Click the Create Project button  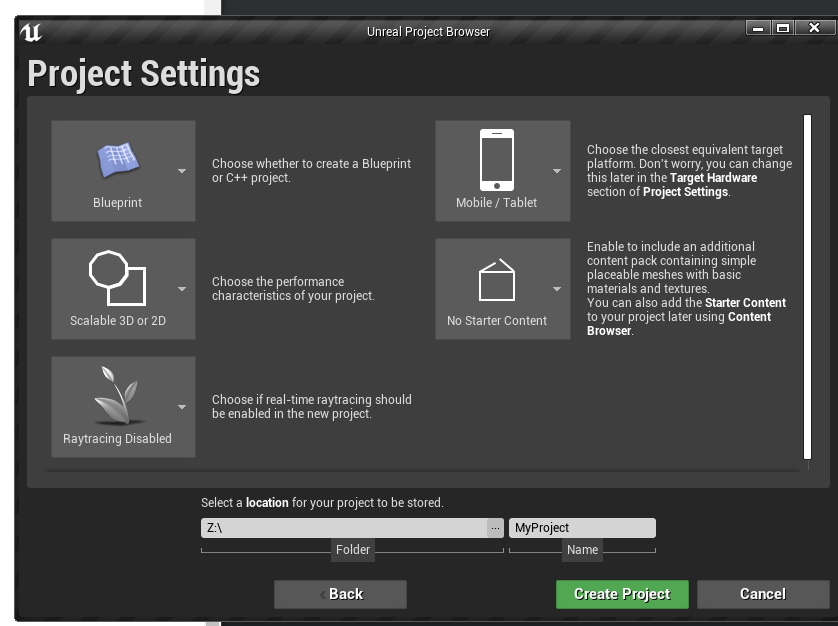[x=622, y=594]
